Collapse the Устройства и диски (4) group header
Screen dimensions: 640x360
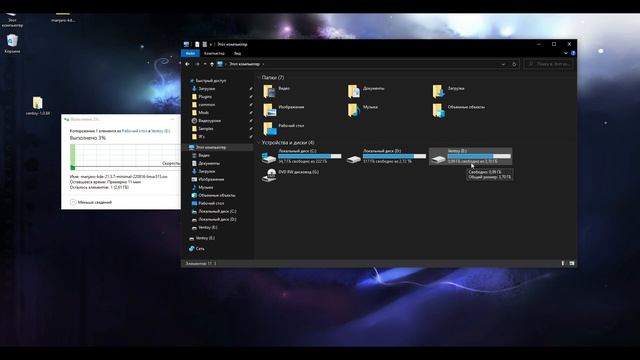[288, 143]
